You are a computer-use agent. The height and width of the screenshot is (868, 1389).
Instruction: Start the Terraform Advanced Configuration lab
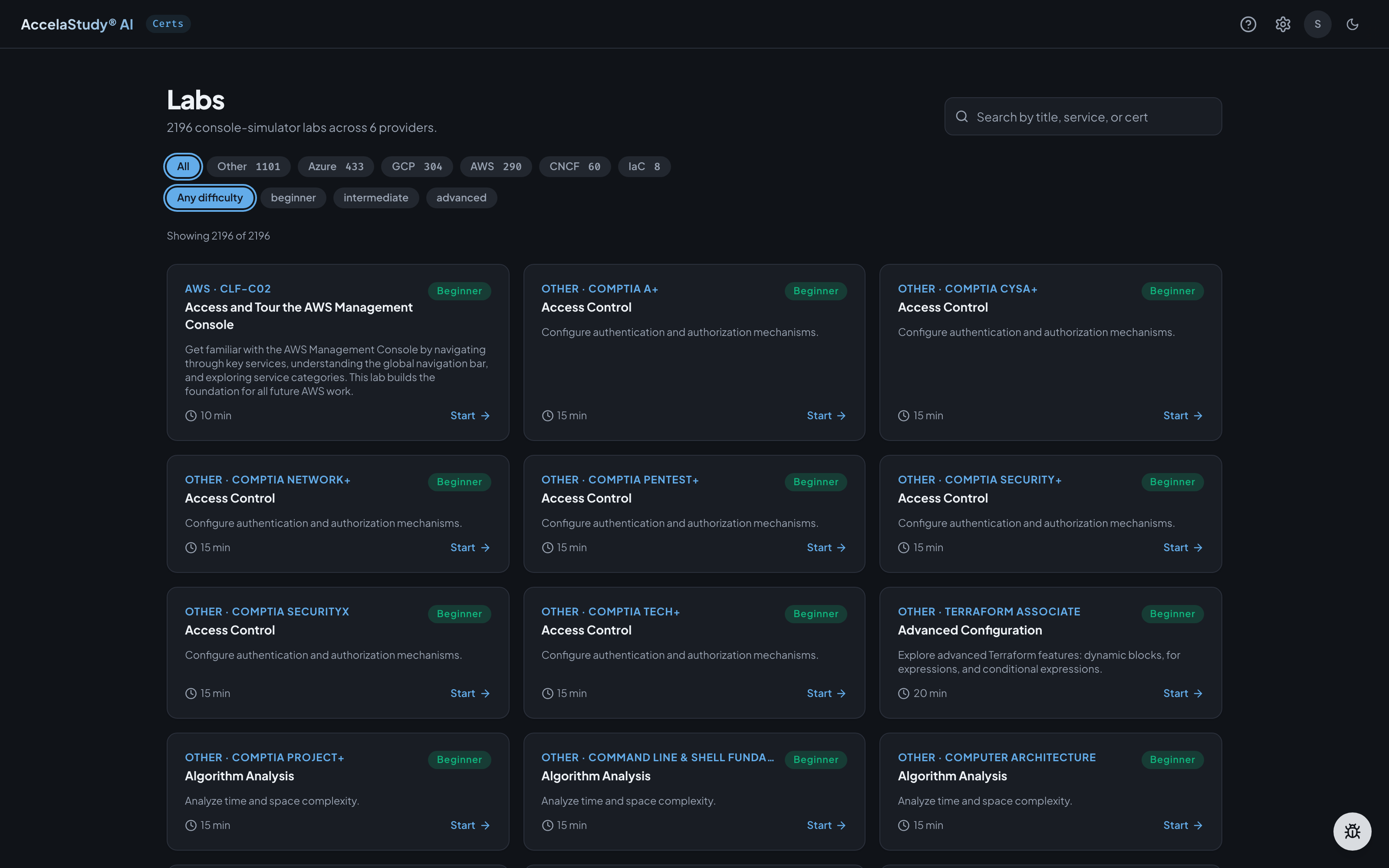click(1183, 694)
